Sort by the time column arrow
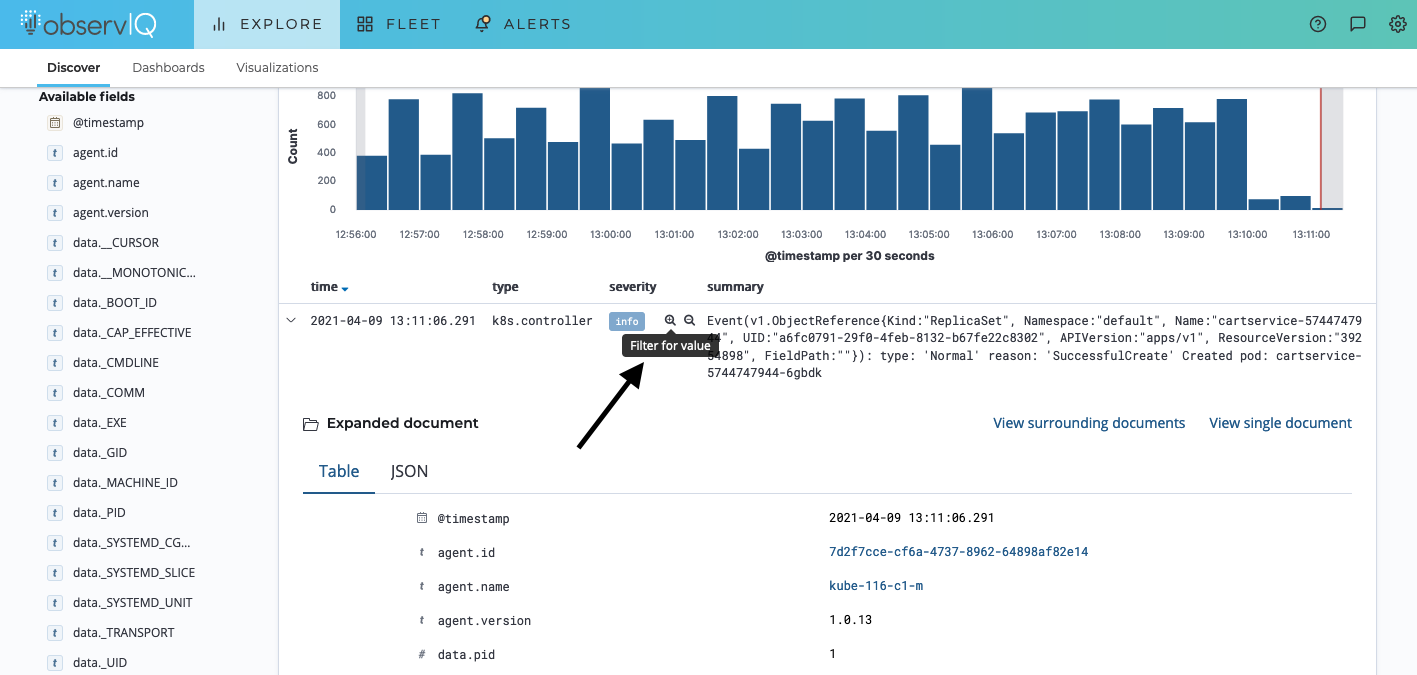The height and width of the screenshot is (675, 1417). click(x=345, y=289)
